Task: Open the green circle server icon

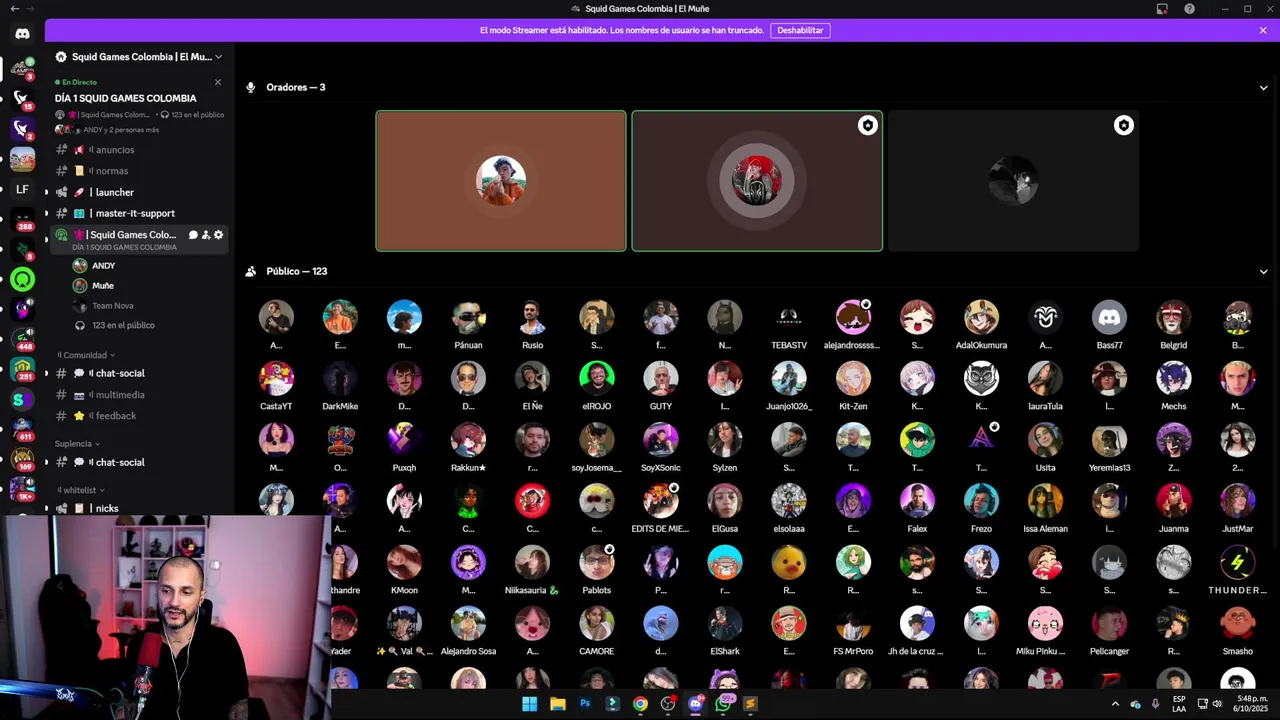Action: tap(22, 280)
